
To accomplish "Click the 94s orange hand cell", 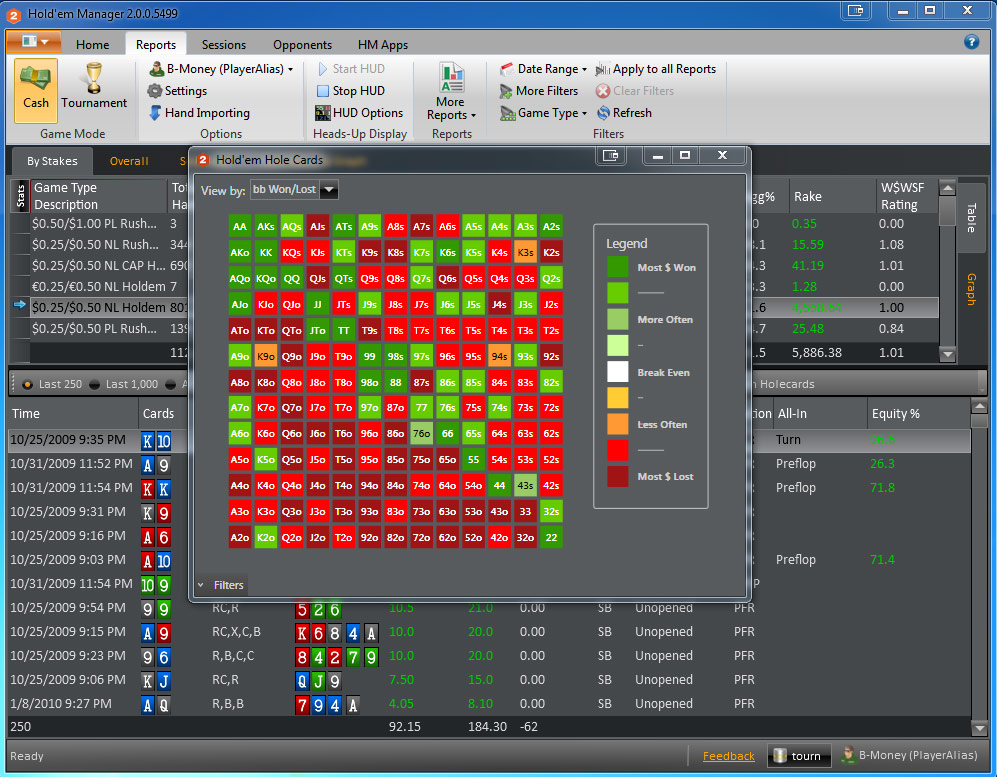I will pyautogui.click(x=499, y=356).
